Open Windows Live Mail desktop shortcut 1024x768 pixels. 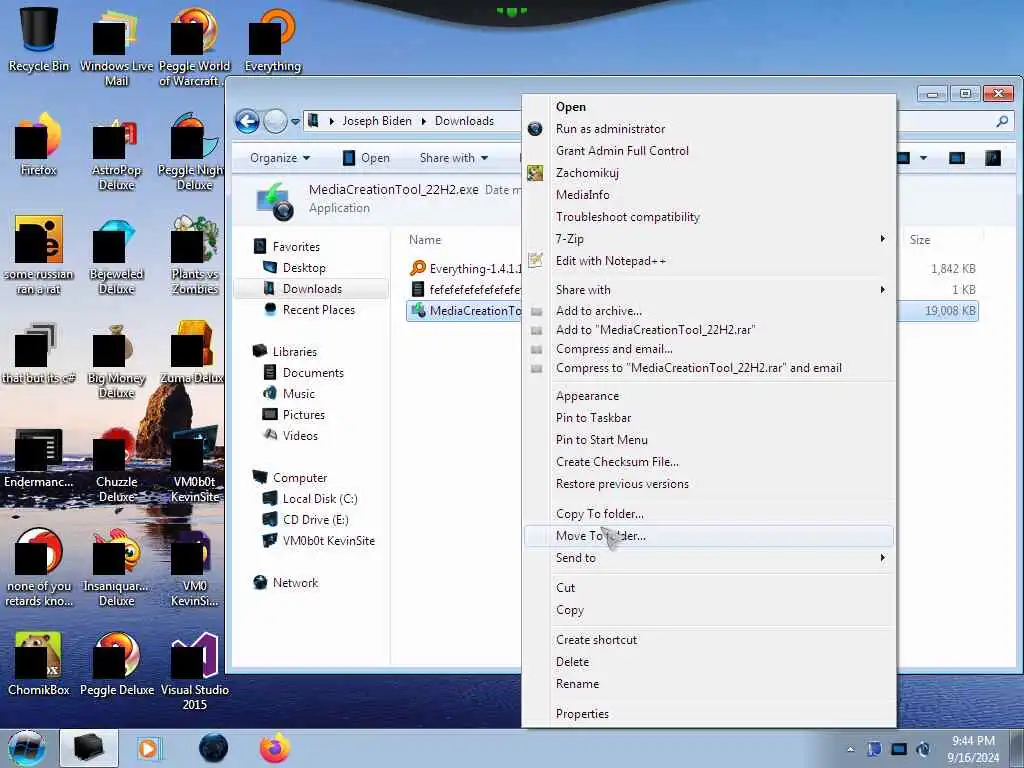[116, 46]
